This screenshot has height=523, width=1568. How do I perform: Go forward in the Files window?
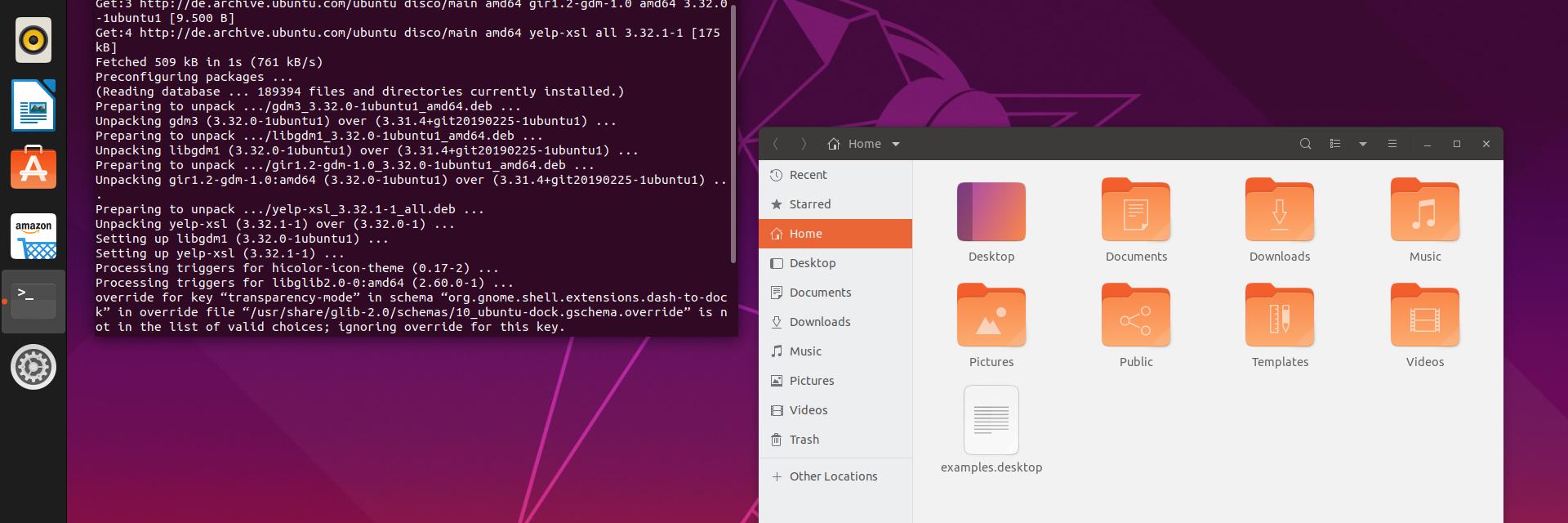(x=804, y=144)
